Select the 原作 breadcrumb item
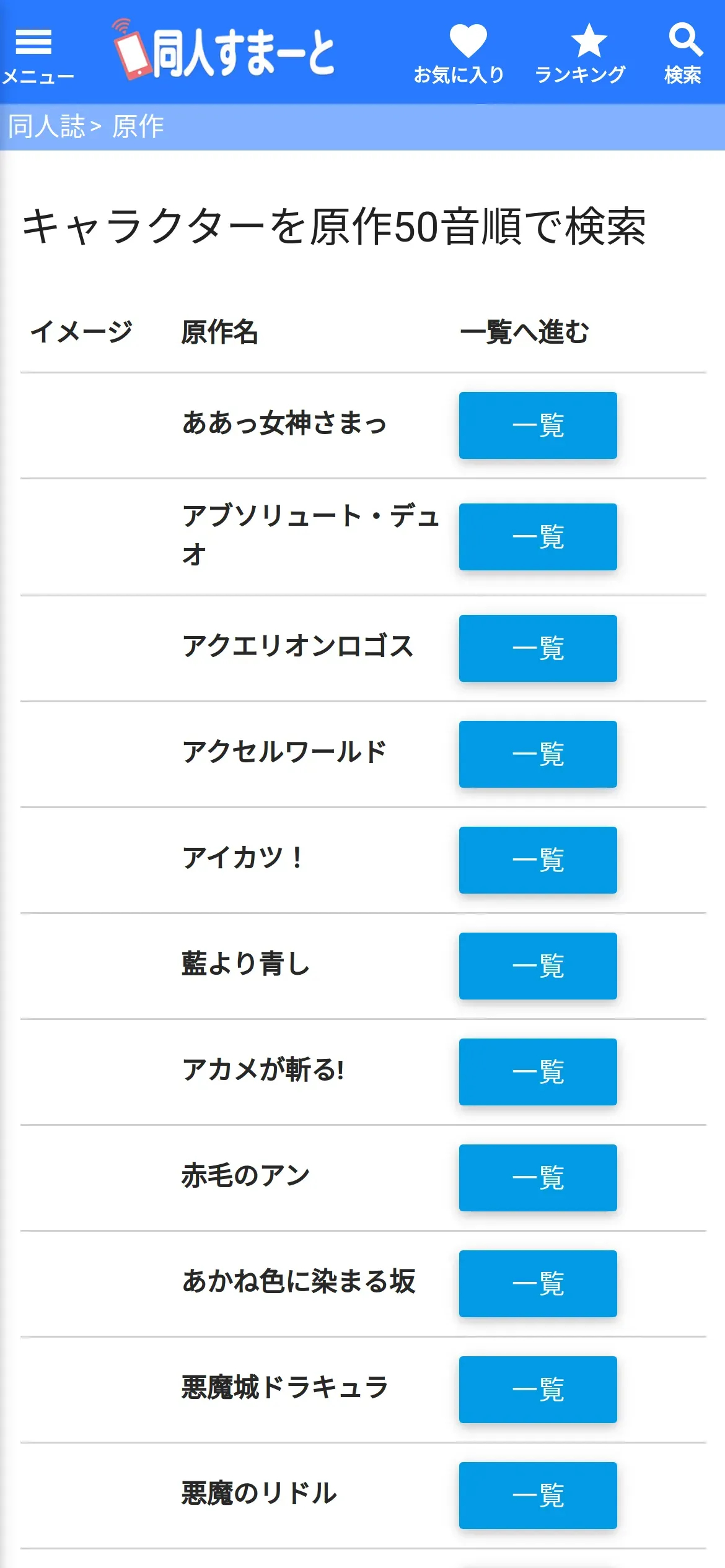The image size is (725, 1568). [x=138, y=127]
